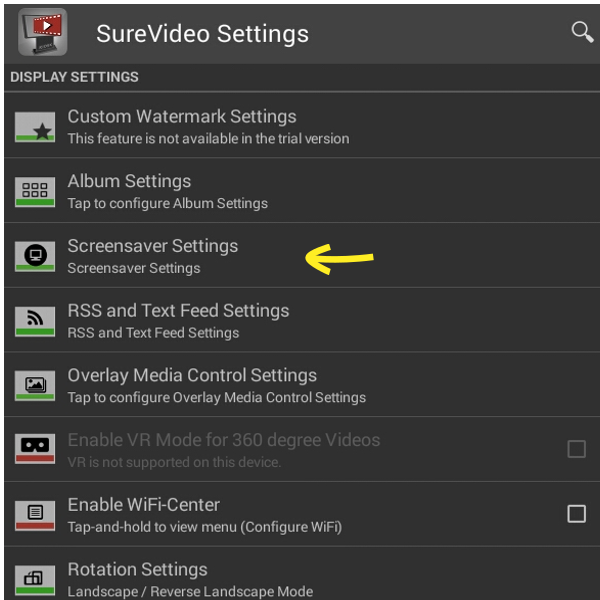Tap the SureVideo app logo icon
The image size is (600, 600).
pyautogui.click(x=42, y=33)
